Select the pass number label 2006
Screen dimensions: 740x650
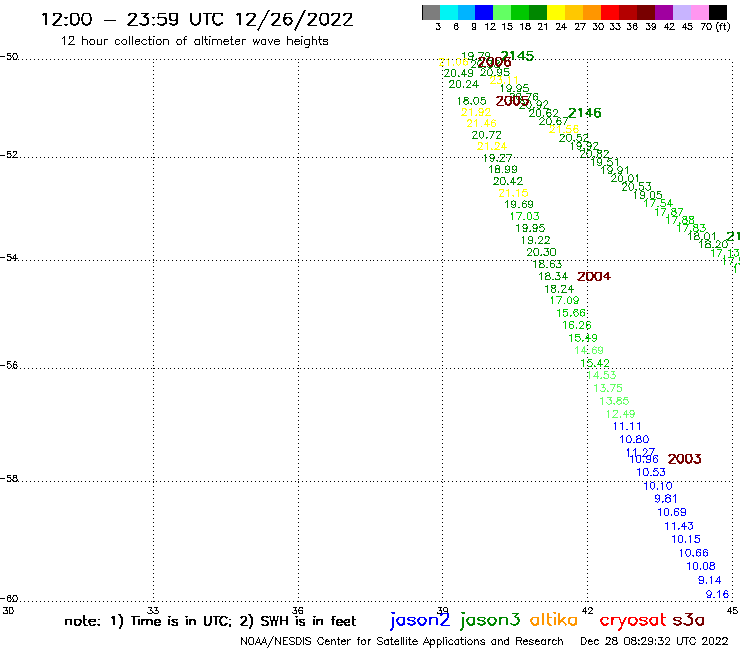click(494, 62)
